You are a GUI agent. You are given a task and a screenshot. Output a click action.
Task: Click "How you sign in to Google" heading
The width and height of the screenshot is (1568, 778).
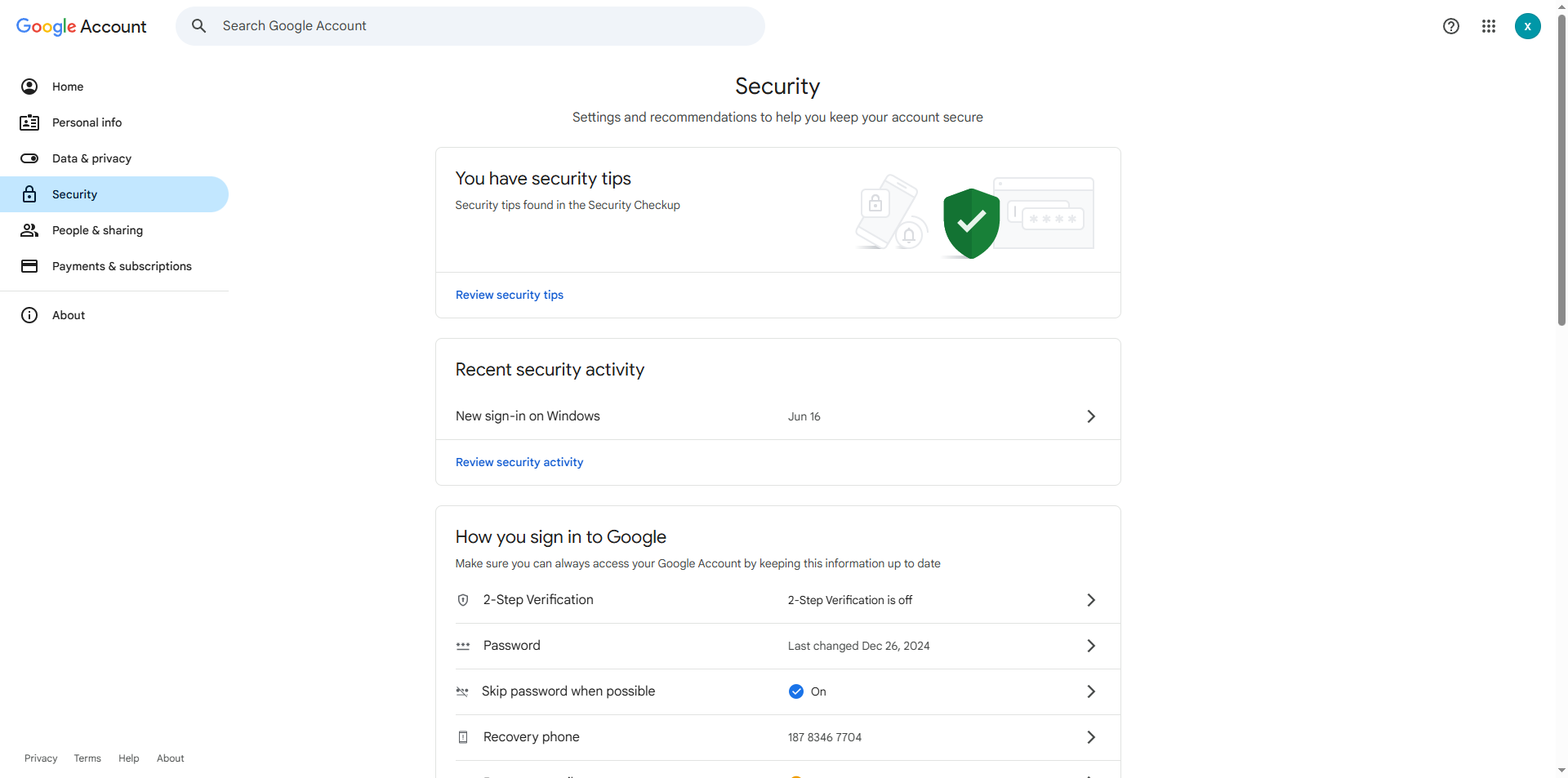click(561, 537)
